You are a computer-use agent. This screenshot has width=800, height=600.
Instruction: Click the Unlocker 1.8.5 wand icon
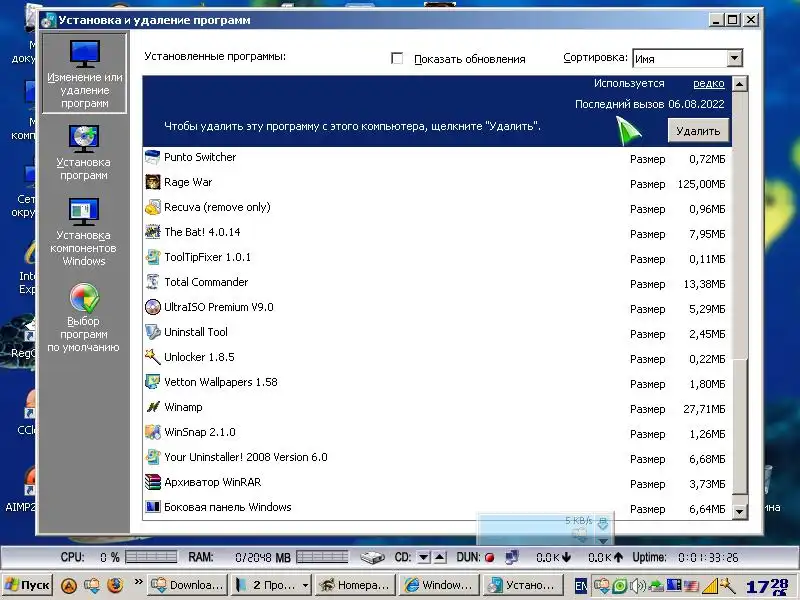[x=153, y=357]
